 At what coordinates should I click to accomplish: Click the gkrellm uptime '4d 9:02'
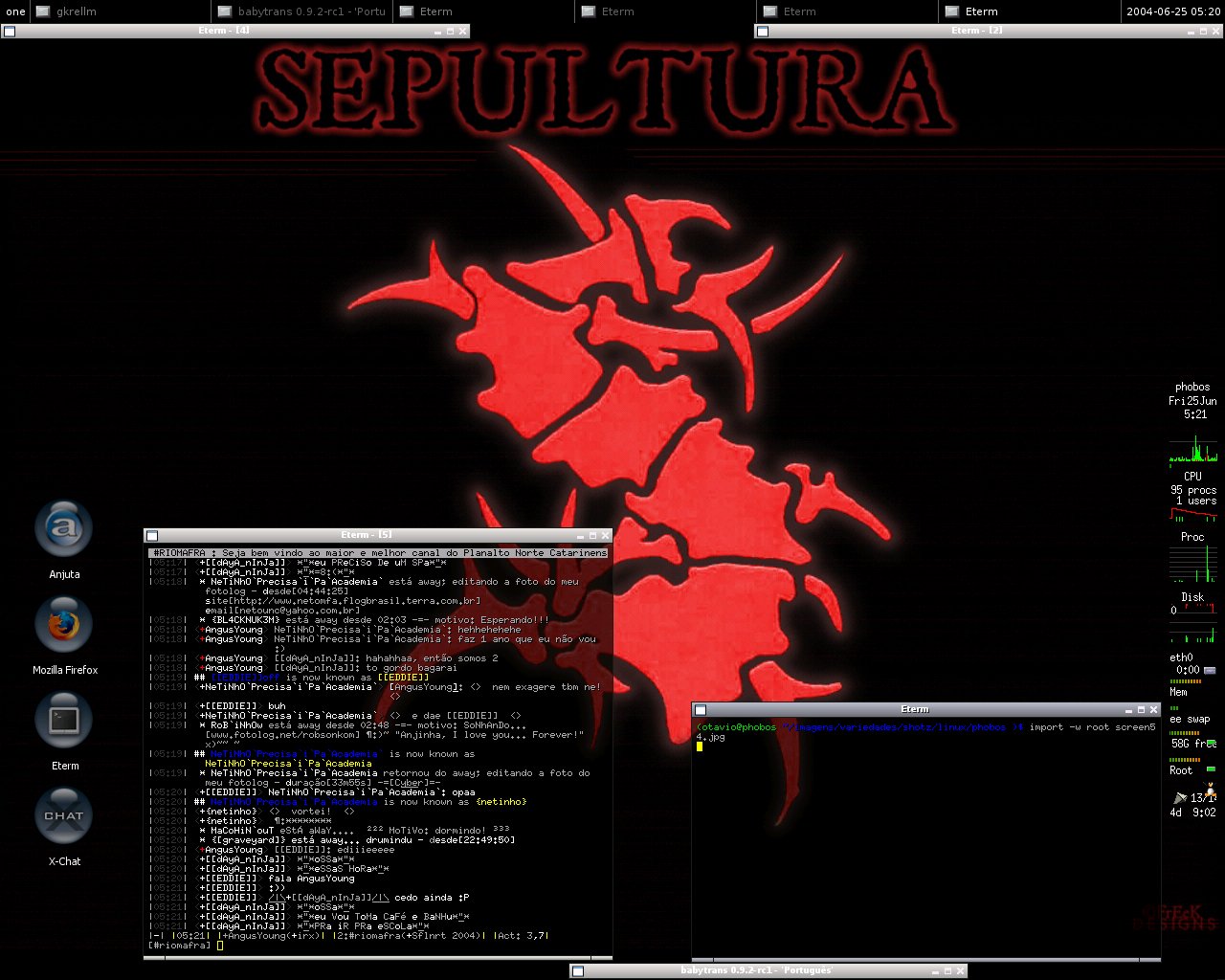pos(1192,813)
